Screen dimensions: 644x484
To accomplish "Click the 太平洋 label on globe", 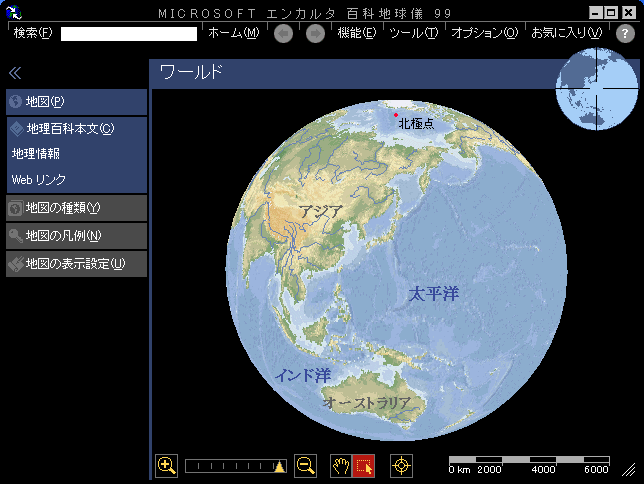I will coord(434,294).
